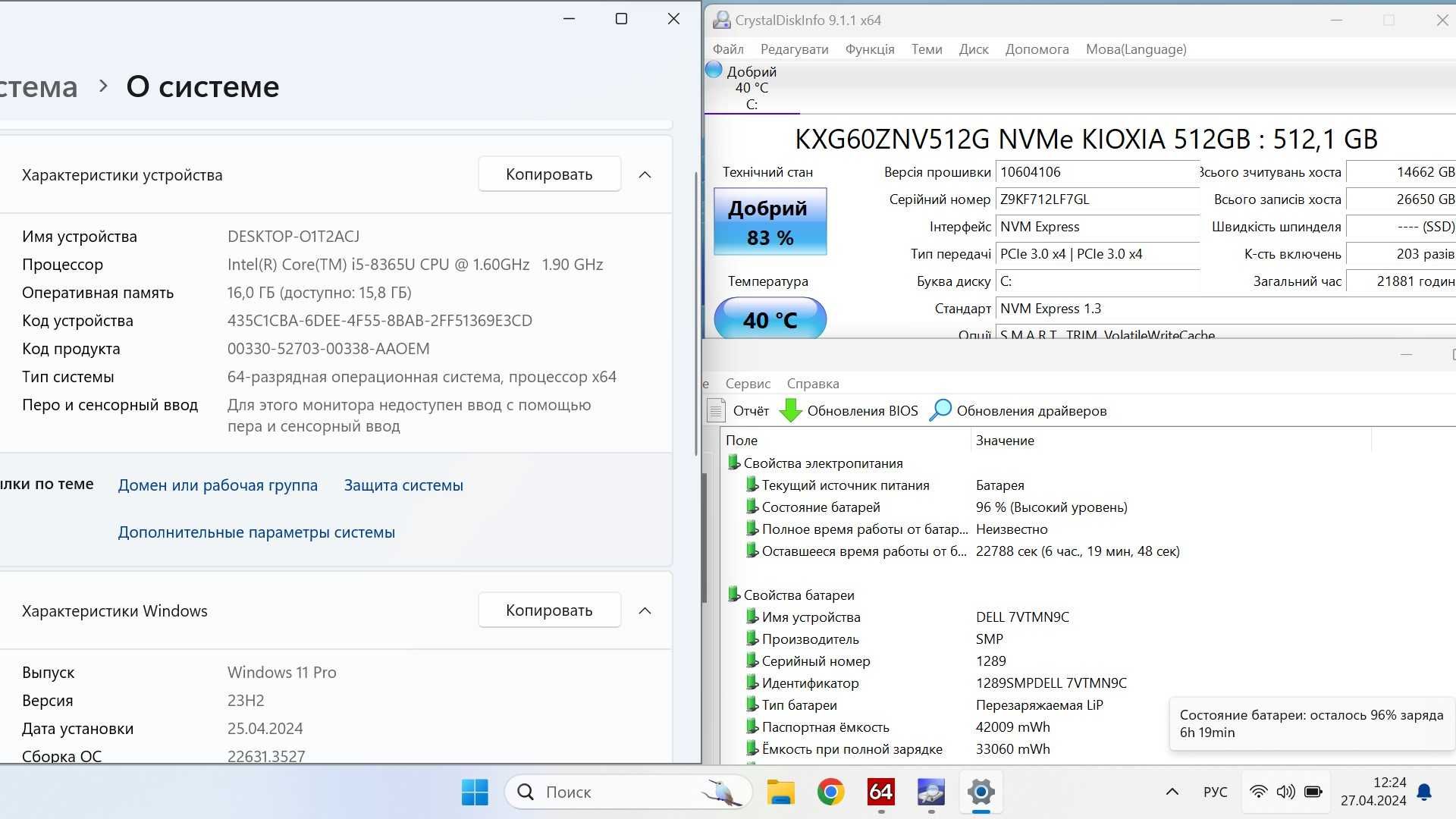The image size is (1456, 819).
Task: Click the CrystalDiskInfo title bar icon
Action: coord(722,20)
